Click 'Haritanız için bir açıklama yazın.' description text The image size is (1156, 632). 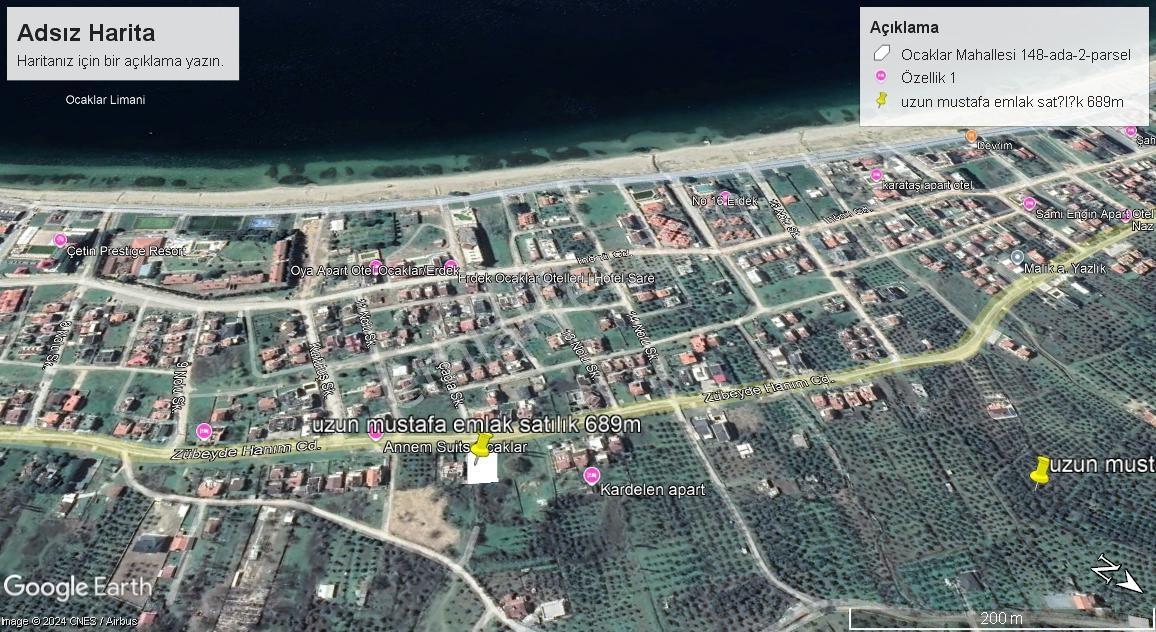[120, 61]
